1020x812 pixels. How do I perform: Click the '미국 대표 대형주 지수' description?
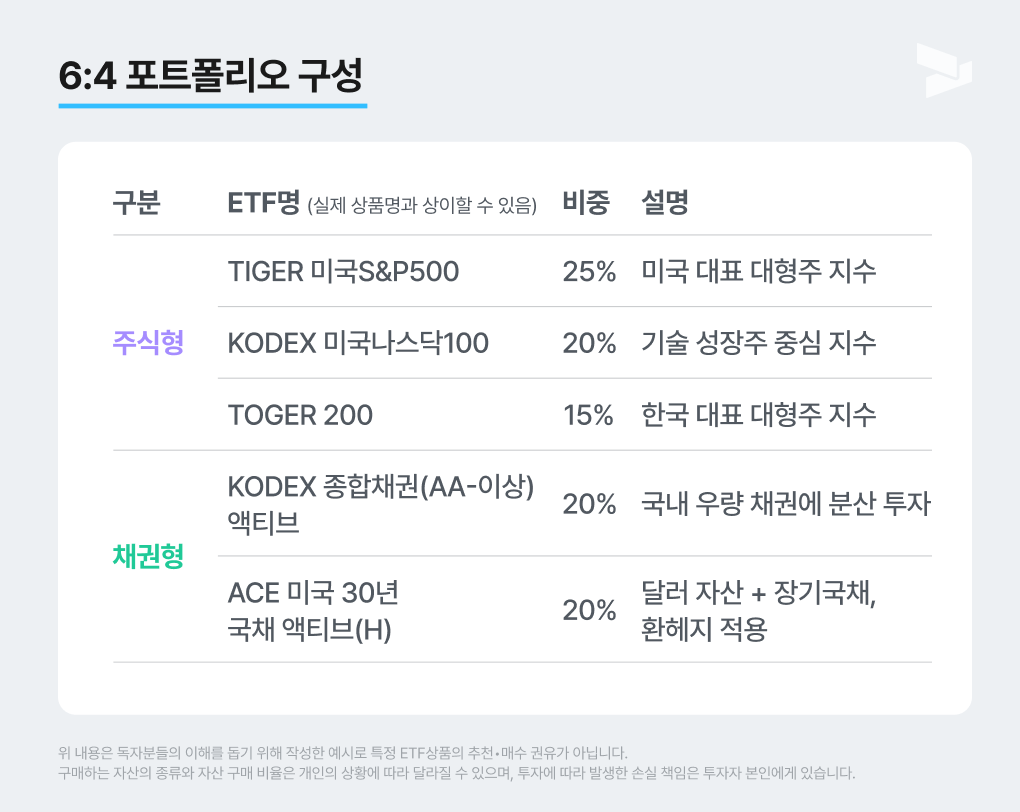click(758, 271)
